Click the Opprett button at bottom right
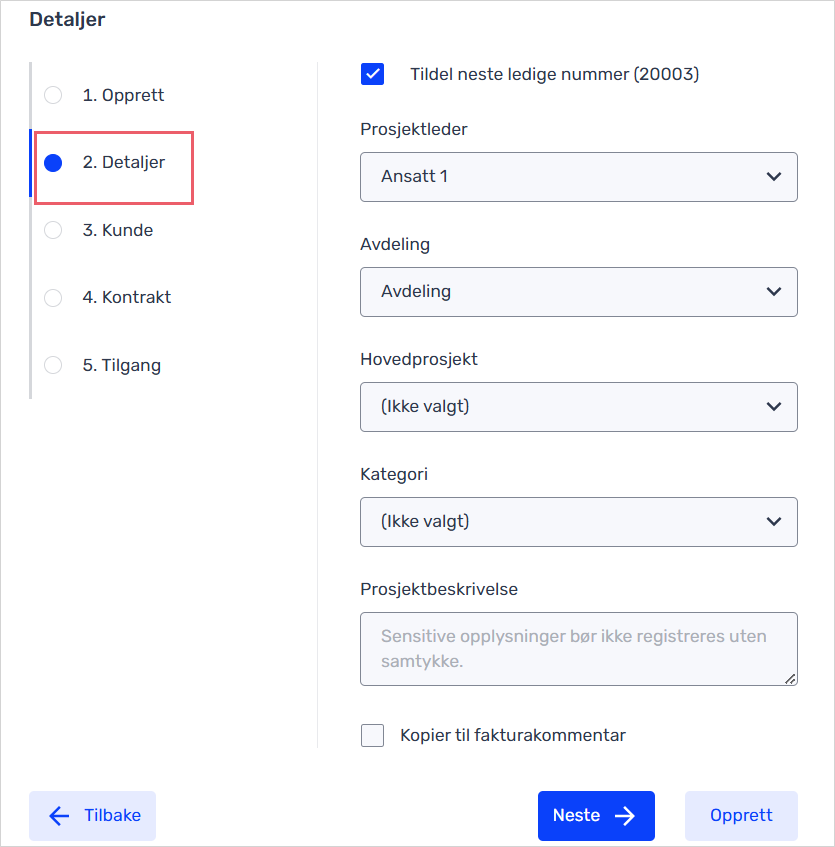 point(742,816)
